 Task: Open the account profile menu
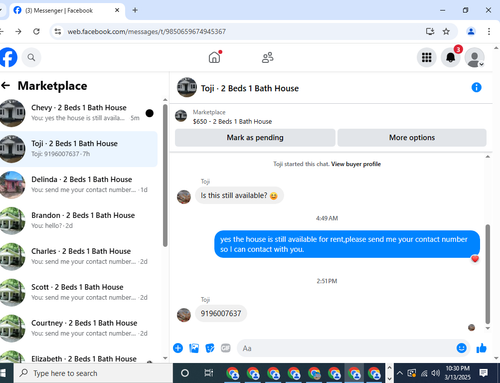pyautogui.click(x=475, y=57)
